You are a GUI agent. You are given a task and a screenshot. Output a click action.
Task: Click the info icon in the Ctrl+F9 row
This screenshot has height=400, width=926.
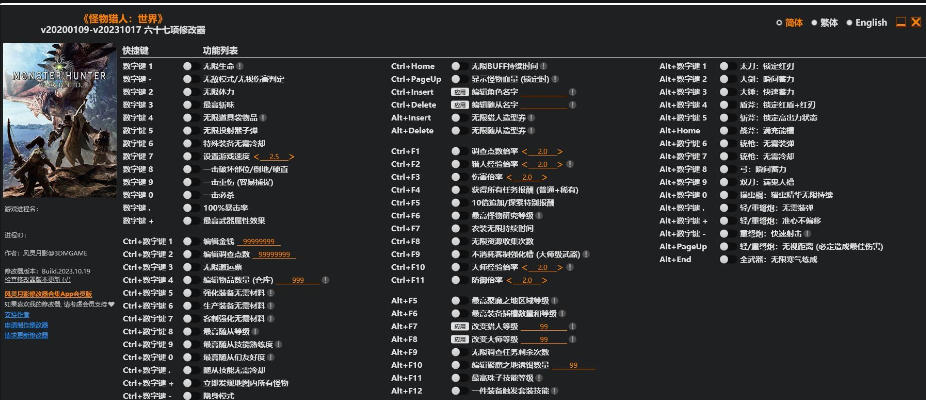tap(585, 254)
